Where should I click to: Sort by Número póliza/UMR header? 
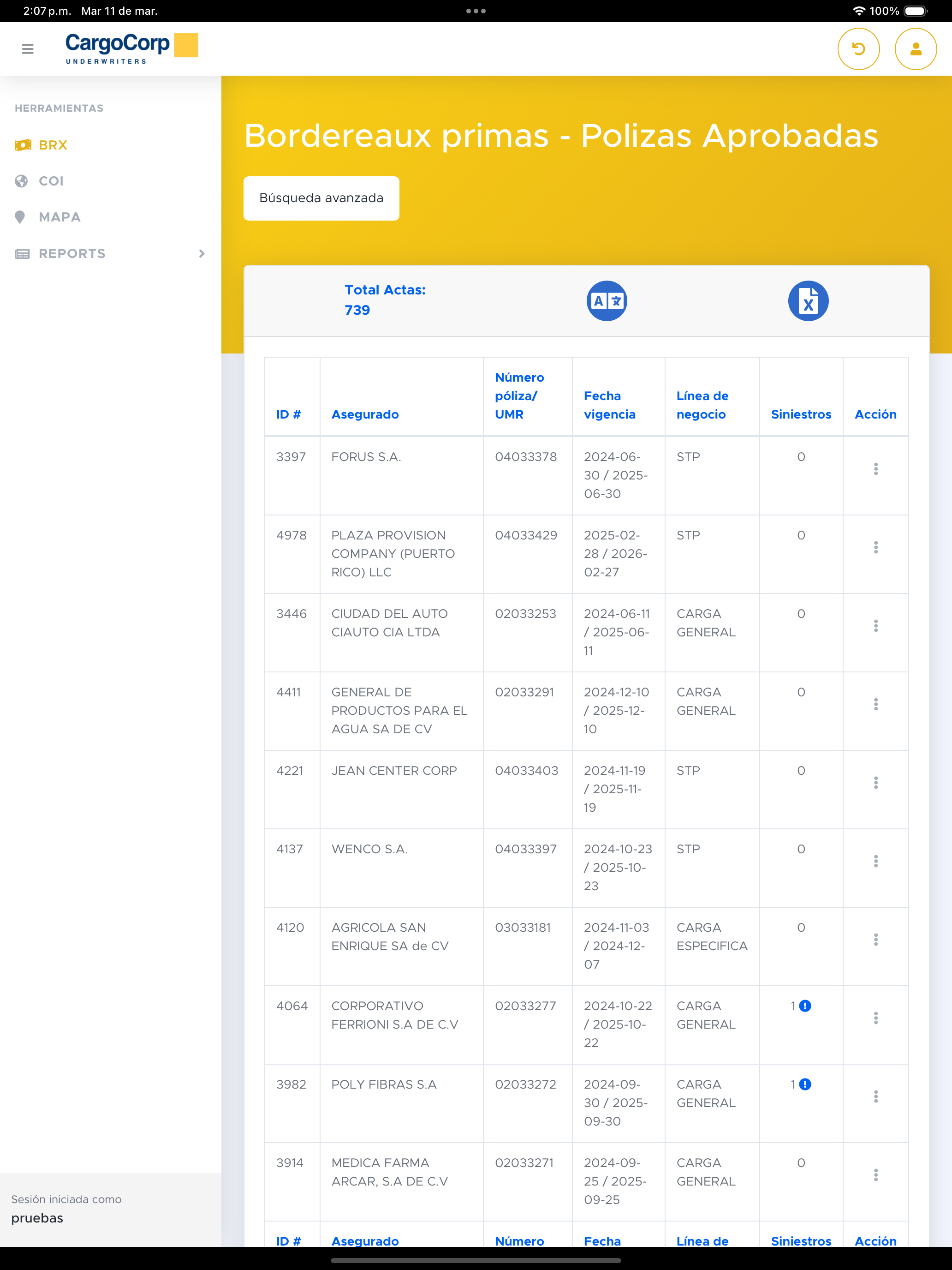(519, 395)
